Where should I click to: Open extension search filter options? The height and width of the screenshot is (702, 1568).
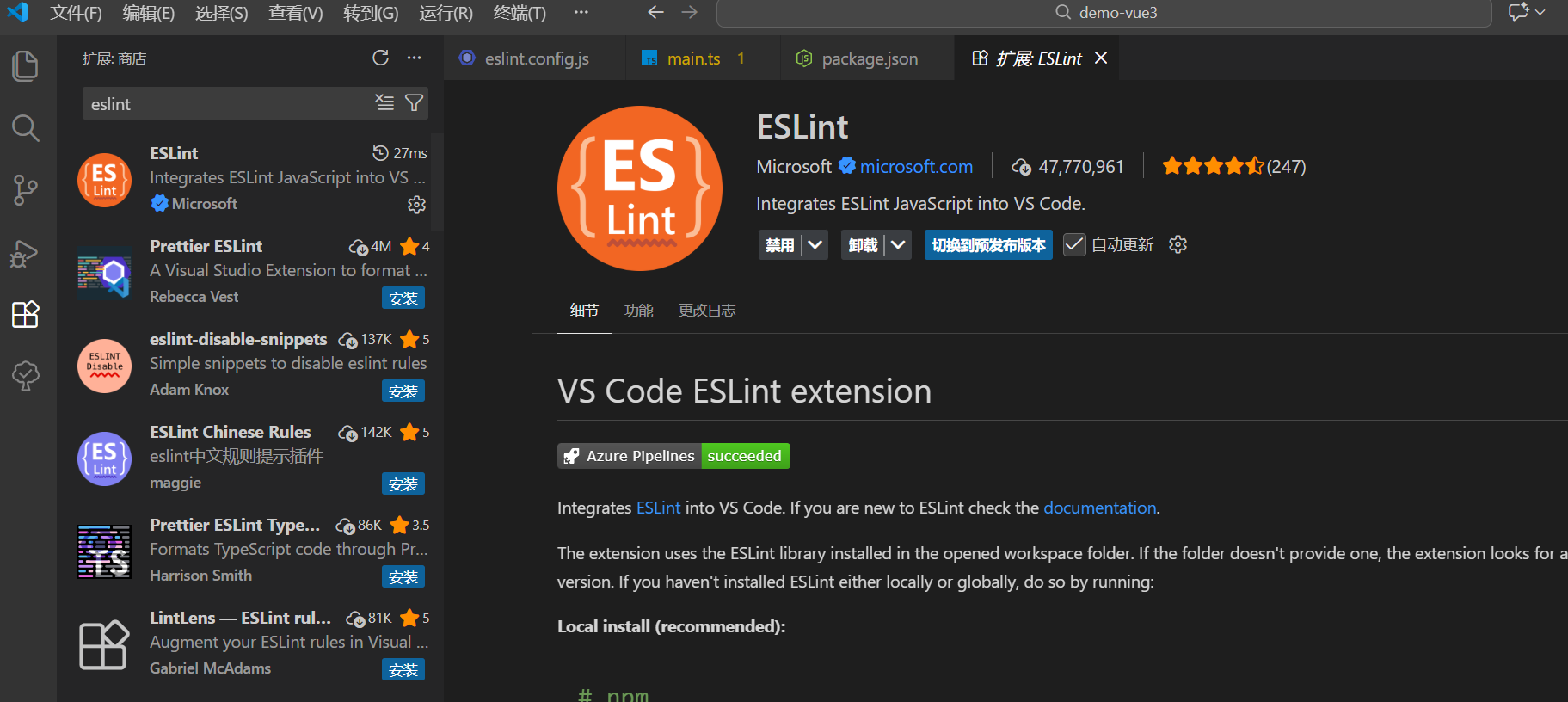tap(414, 103)
